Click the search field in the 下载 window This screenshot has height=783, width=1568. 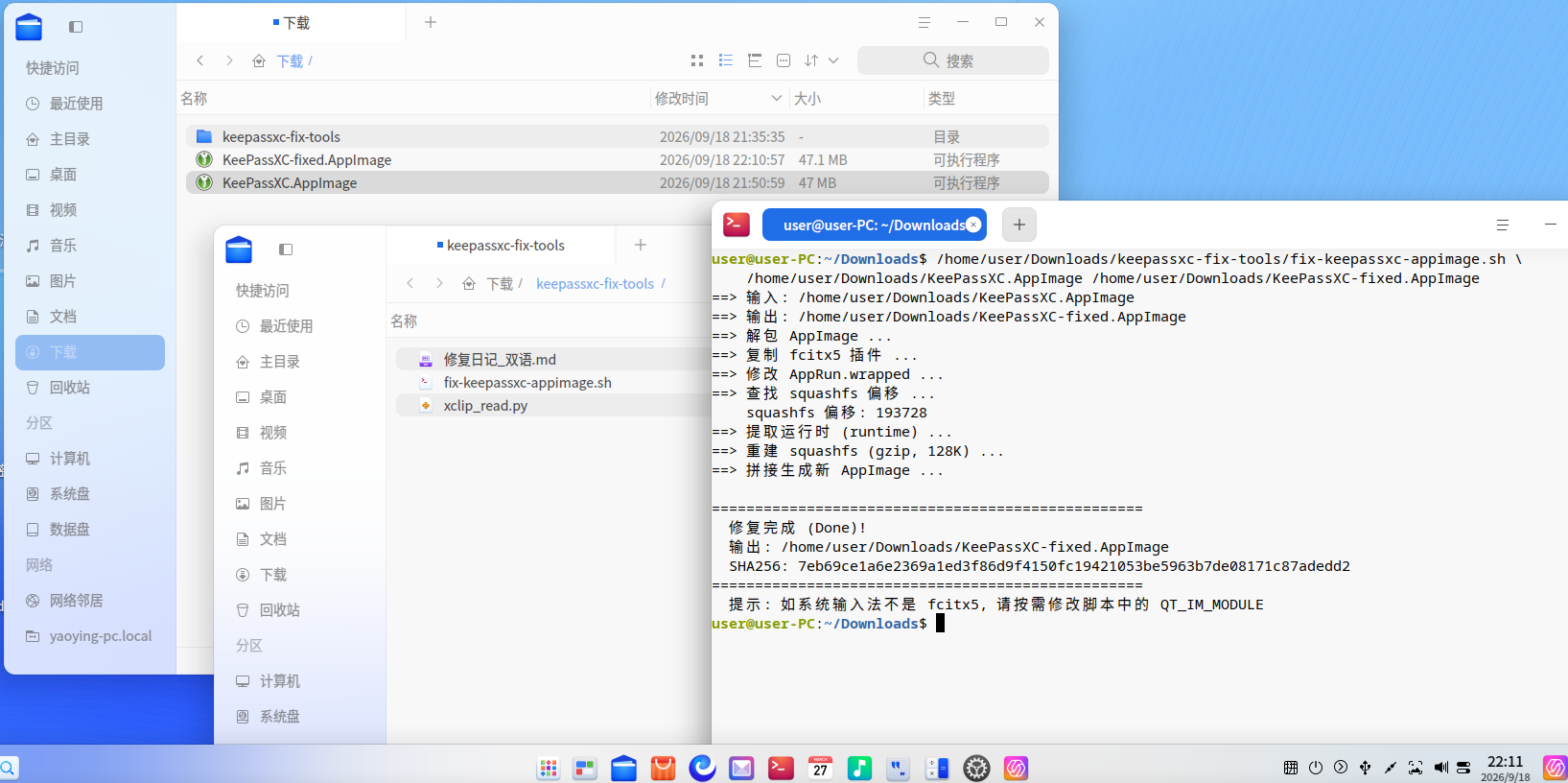953,60
